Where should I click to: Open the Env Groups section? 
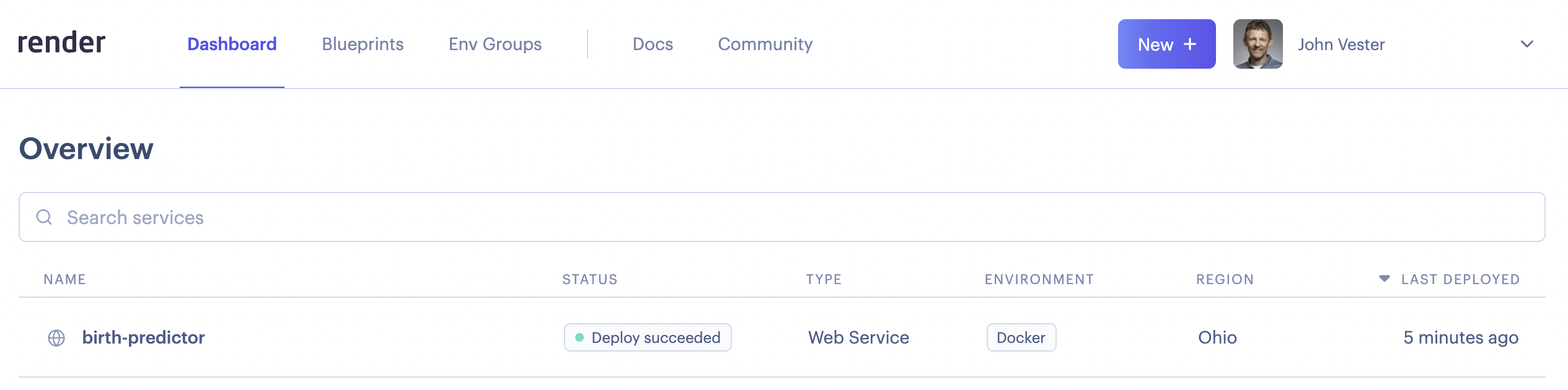[x=495, y=44]
